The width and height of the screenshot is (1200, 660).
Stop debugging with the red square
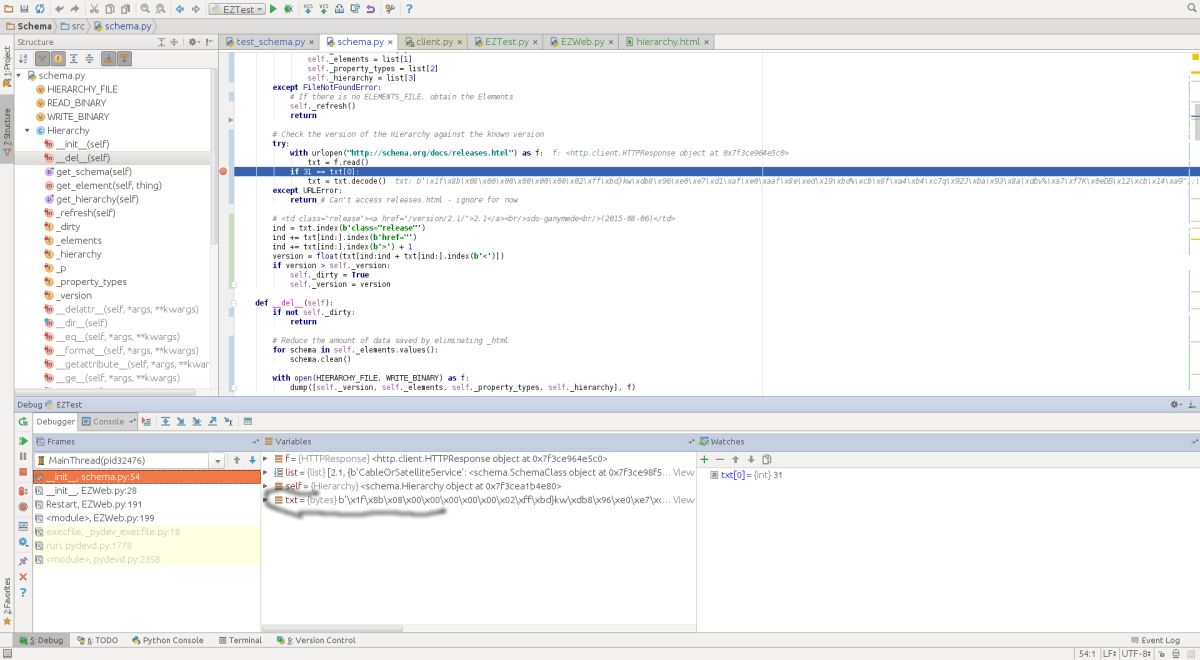23,471
